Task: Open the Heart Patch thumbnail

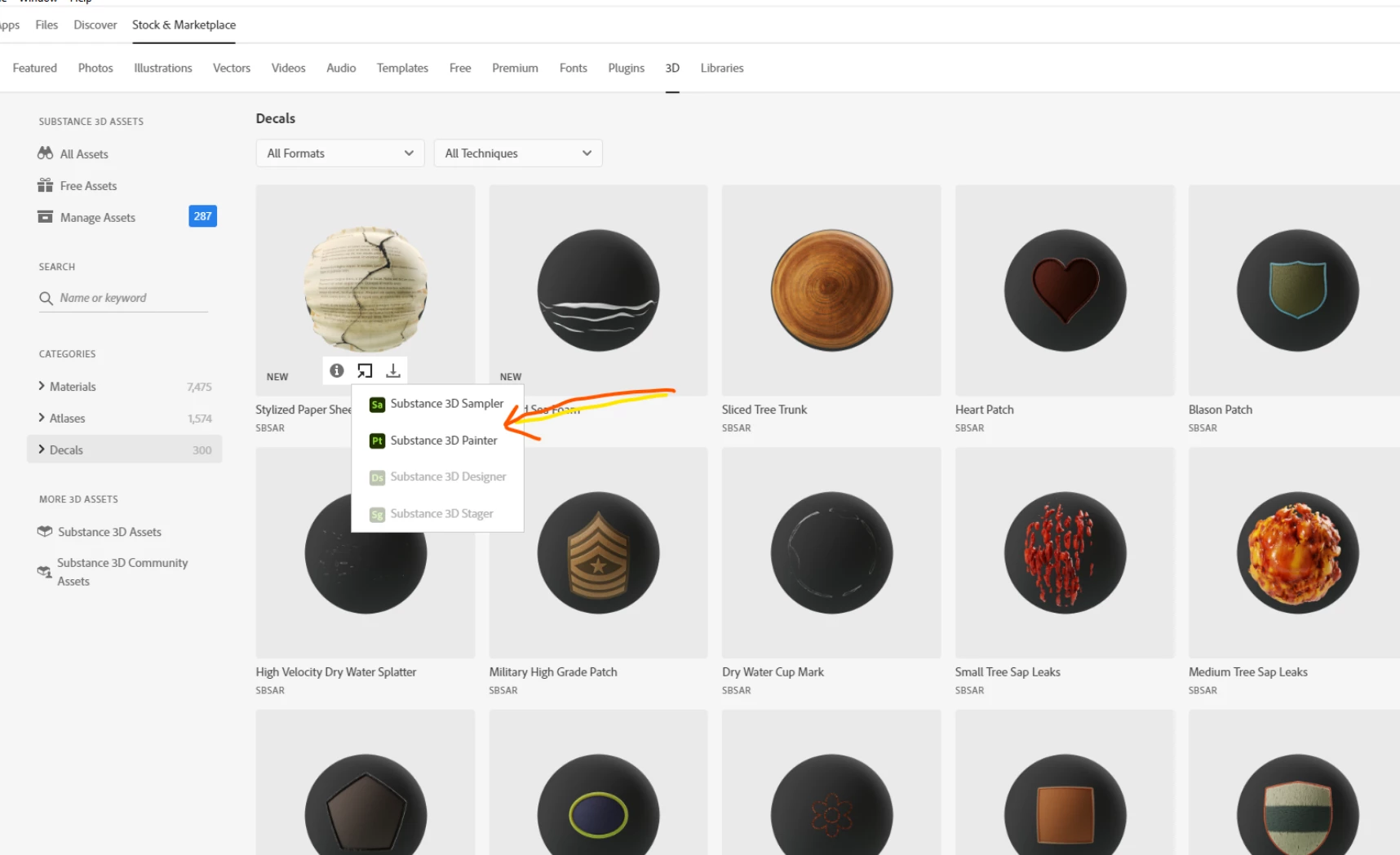Action: 1065,290
